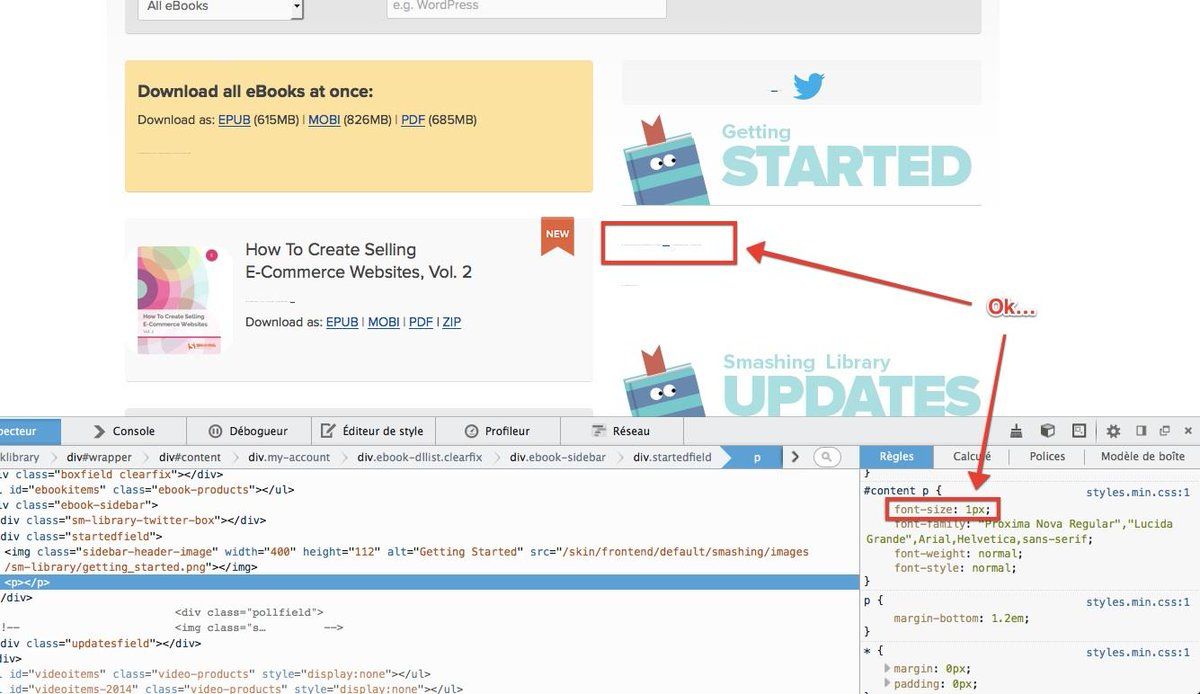
Task: Select the ul id="videoitems-2014" node
Action: (231, 690)
